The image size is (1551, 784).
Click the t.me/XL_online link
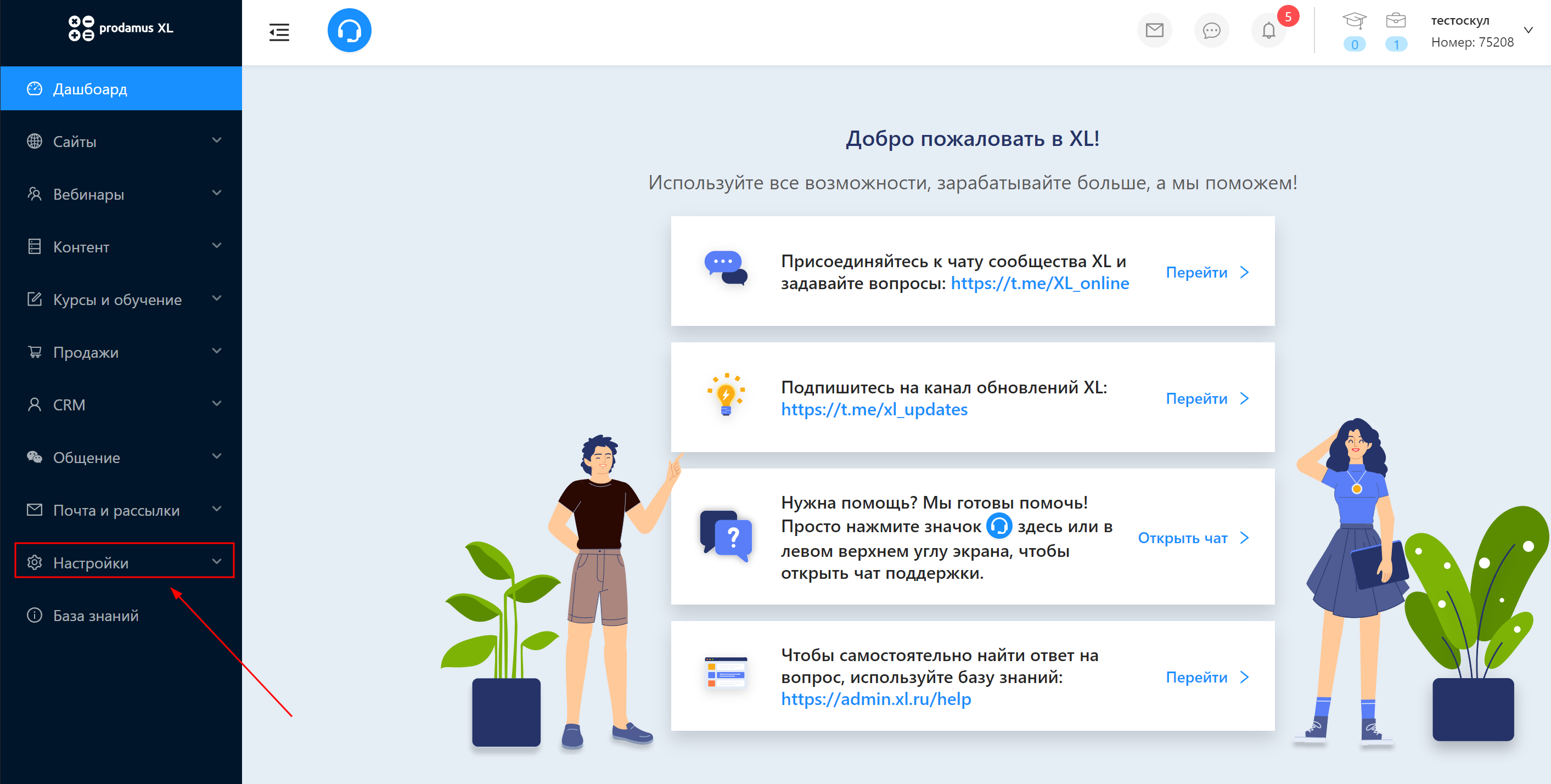pyautogui.click(x=1039, y=284)
